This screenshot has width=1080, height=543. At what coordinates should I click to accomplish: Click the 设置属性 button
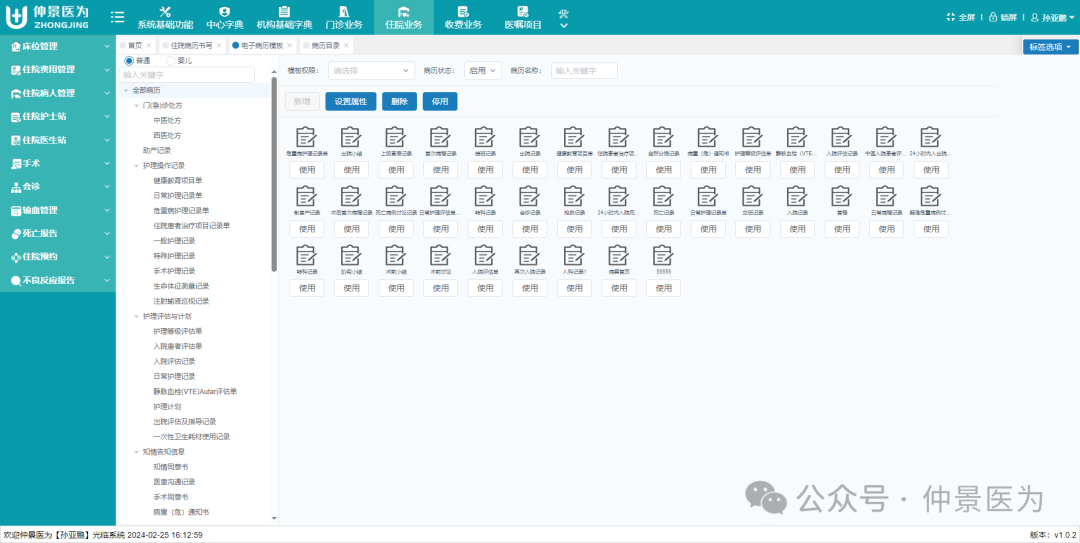point(350,101)
